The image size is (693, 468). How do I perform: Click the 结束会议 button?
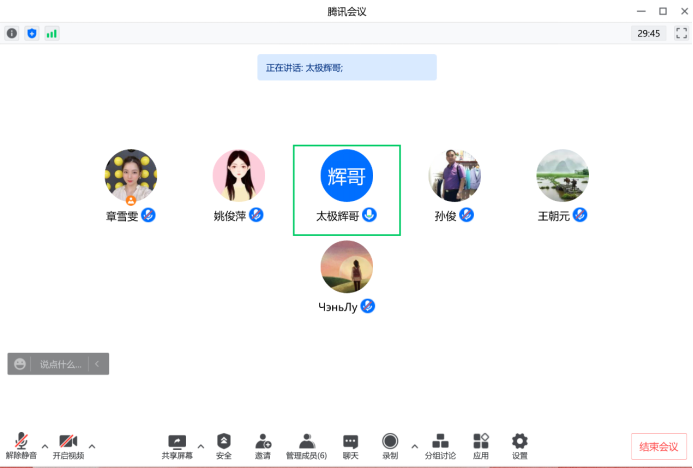(x=659, y=446)
